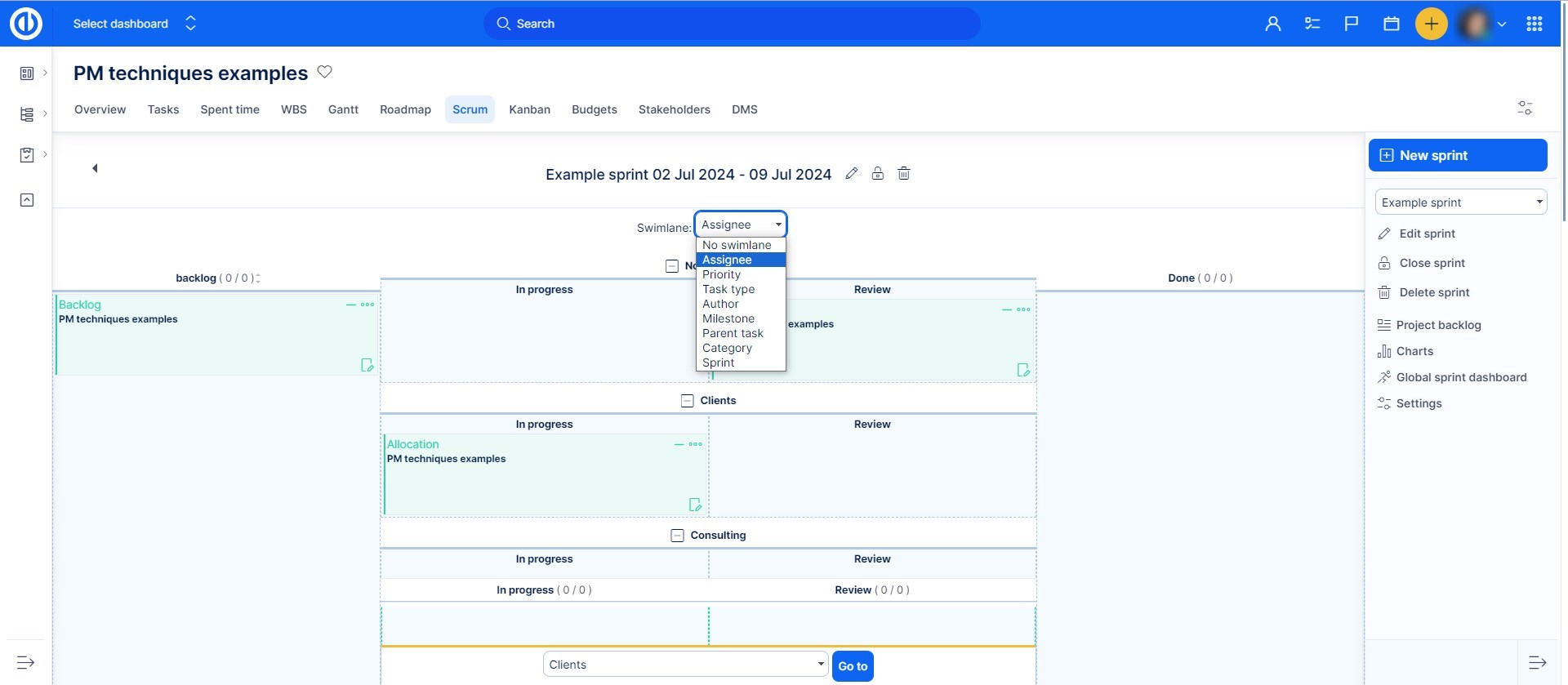Click the trash icon beside sprint title
This screenshot has height=685, width=1568.
tap(903, 173)
